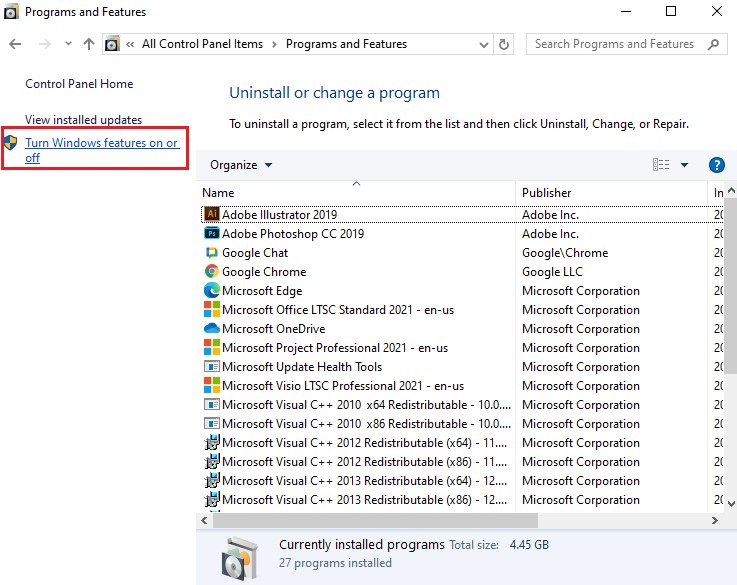Image resolution: width=737 pixels, height=585 pixels.
Task: Click the Visual C++ 2012 (x64) Redistributable icon
Action: click(x=212, y=443)
